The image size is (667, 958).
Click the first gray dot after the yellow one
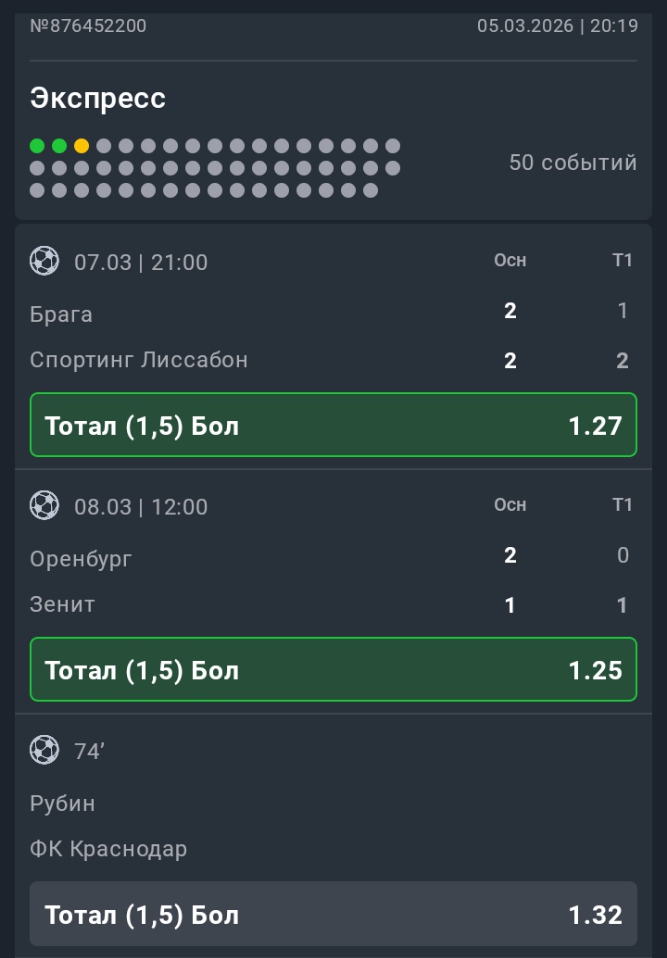(103, 146)
